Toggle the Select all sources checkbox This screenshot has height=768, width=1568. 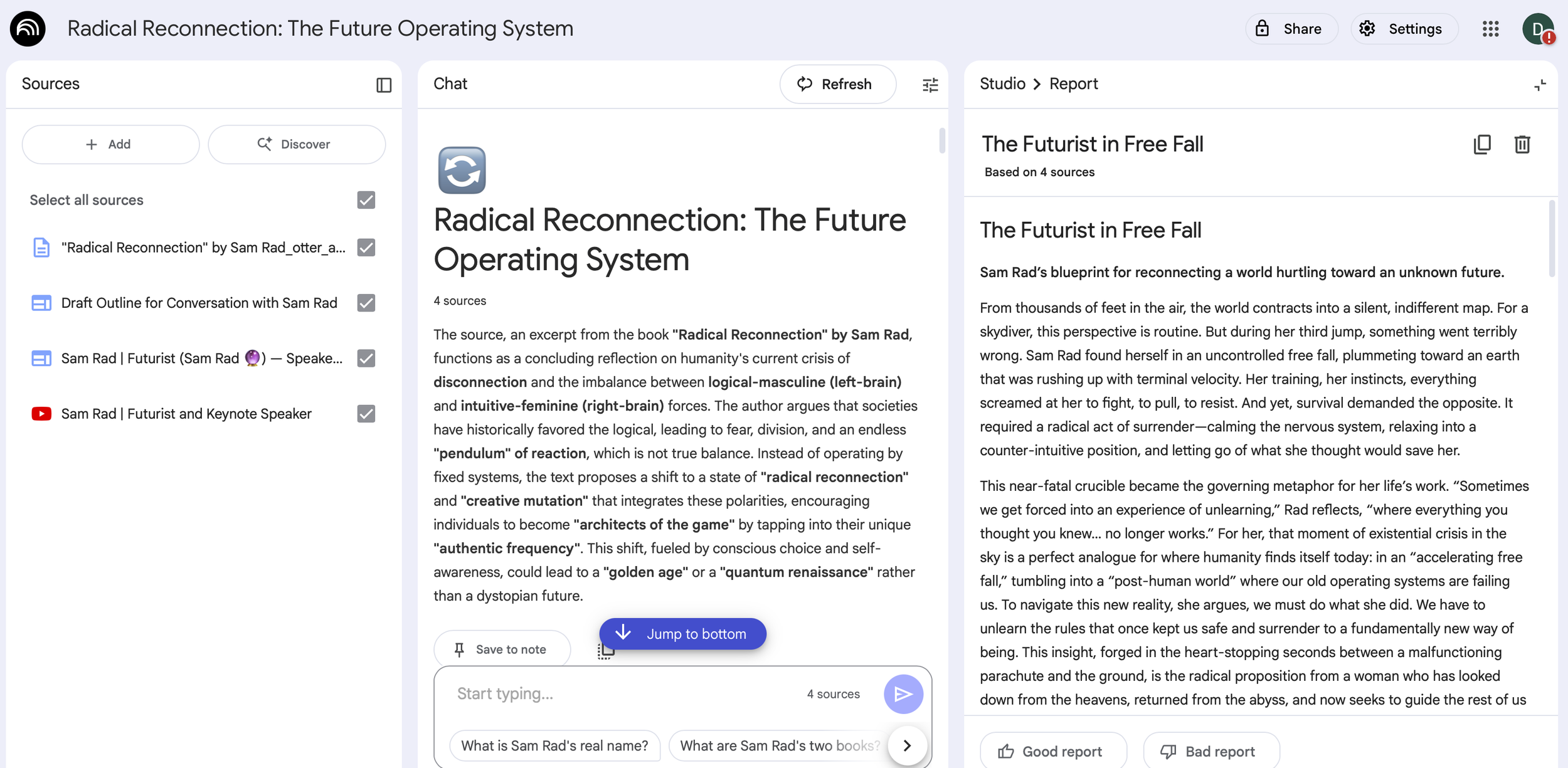click(x=366, y=200)
